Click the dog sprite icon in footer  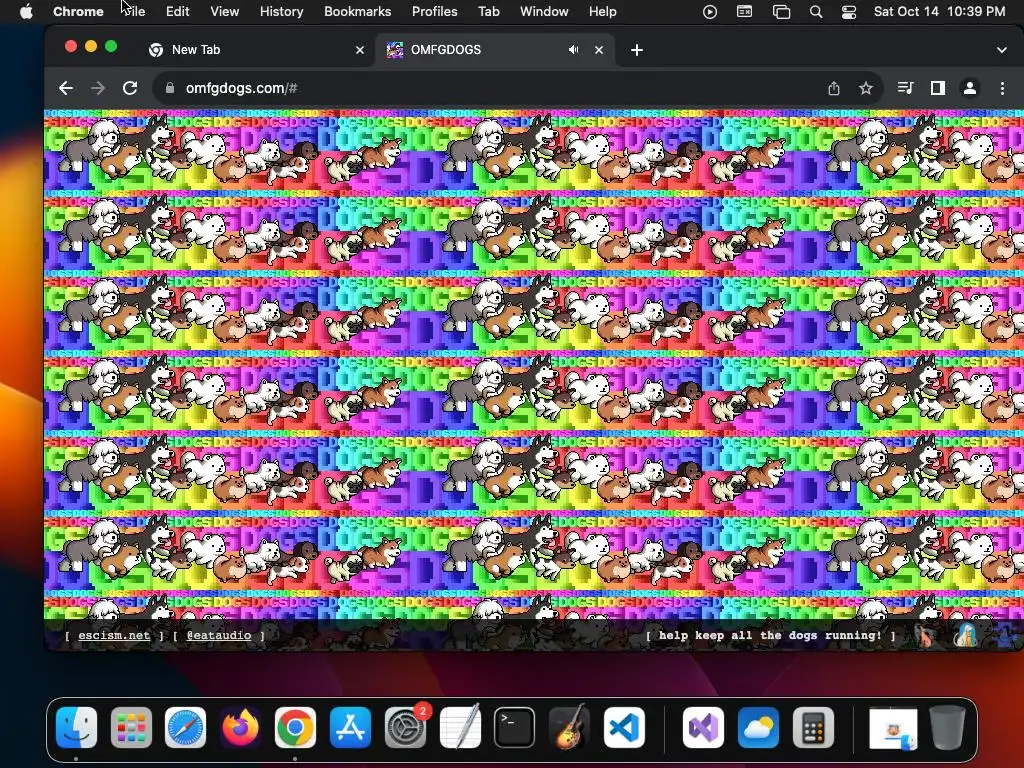[x=925, y=635]
